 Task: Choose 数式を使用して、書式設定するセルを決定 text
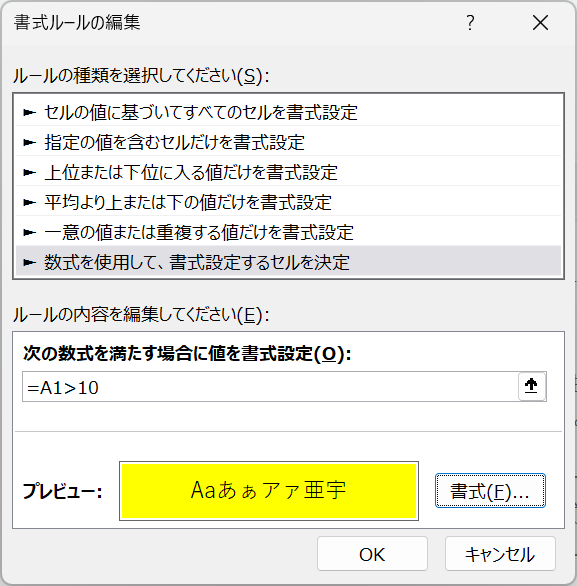197,262
